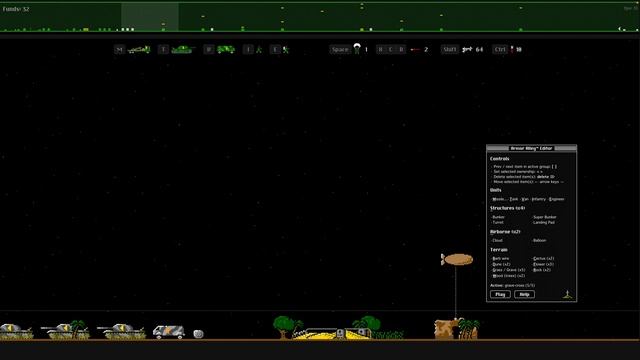The image size is (640, 360).
Task: Click the paratrooper parachute icon
Action: (357, 49)
